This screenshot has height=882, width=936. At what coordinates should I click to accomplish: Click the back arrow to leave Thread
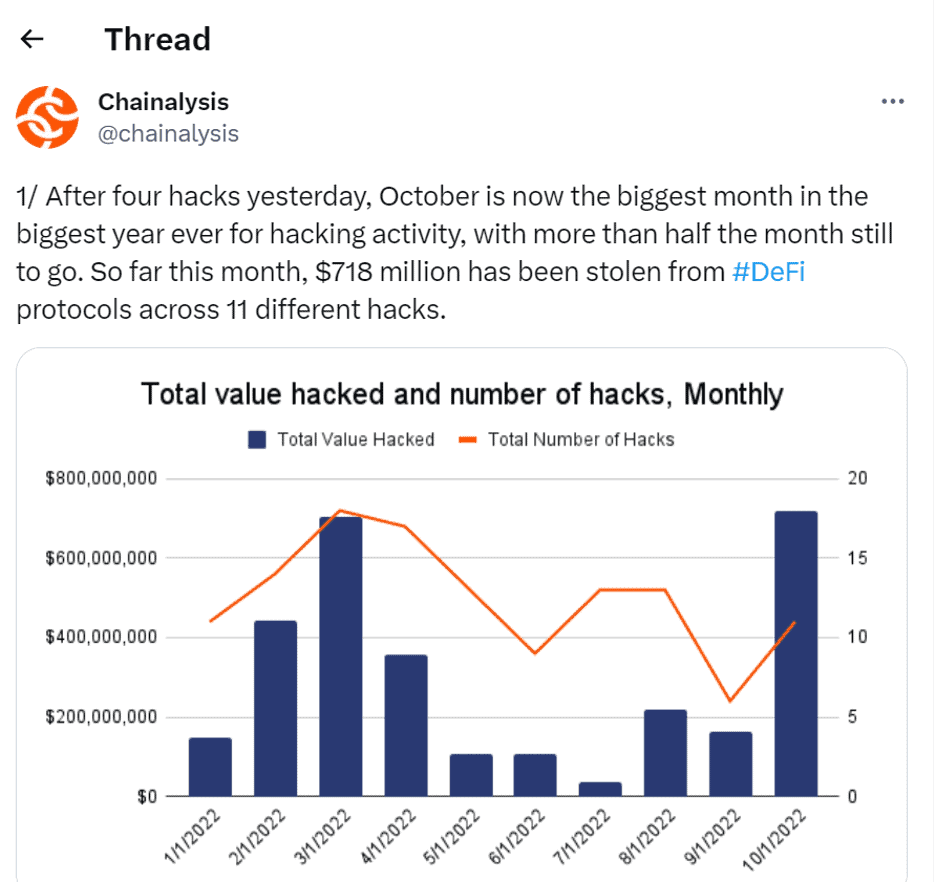click(x=32, y=39)
